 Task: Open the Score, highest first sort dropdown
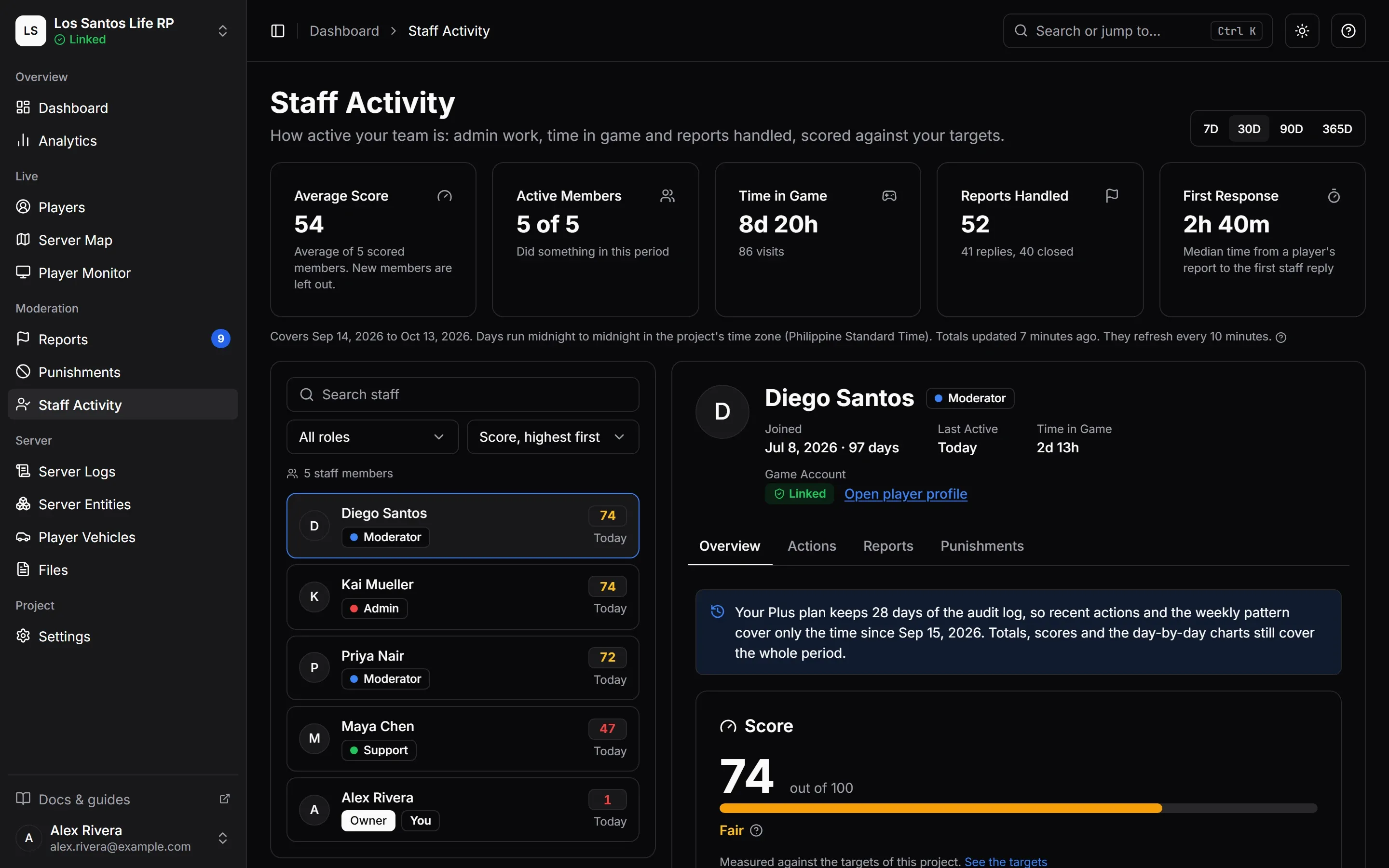coord(552,437)
